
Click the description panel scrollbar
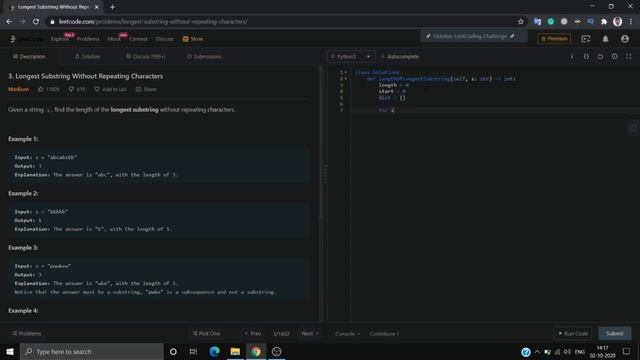(320, 143)
